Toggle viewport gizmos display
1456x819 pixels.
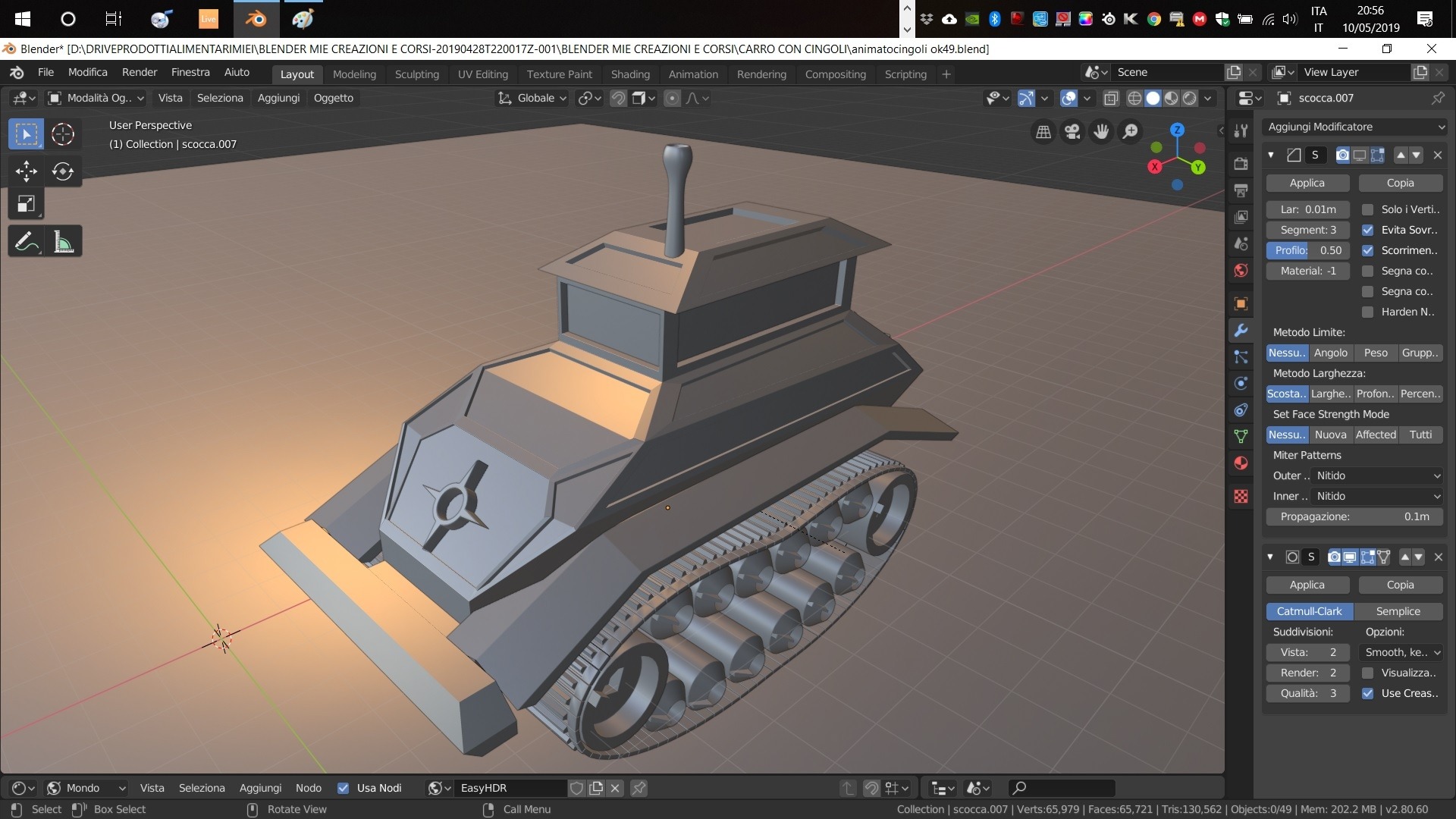(1026, 98)
